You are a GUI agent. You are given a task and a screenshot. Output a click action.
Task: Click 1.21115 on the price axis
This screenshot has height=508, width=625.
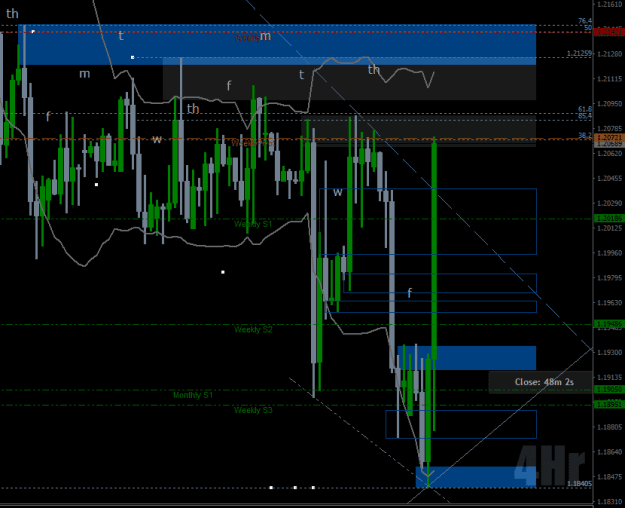click(x=610, y=79)
